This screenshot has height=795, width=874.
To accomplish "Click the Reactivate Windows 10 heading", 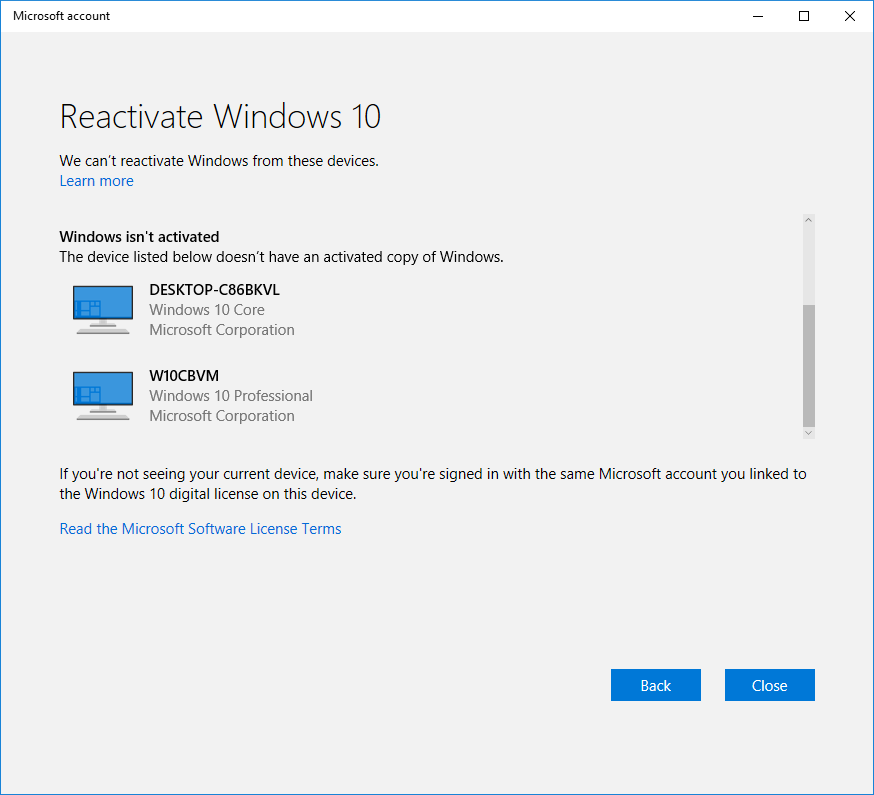I will [x=220, y=116].
